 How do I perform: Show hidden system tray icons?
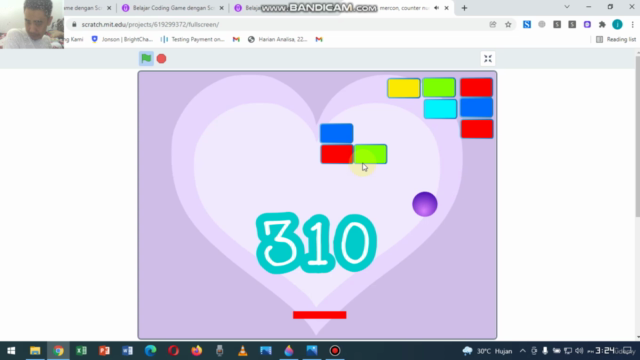(522, 351)
